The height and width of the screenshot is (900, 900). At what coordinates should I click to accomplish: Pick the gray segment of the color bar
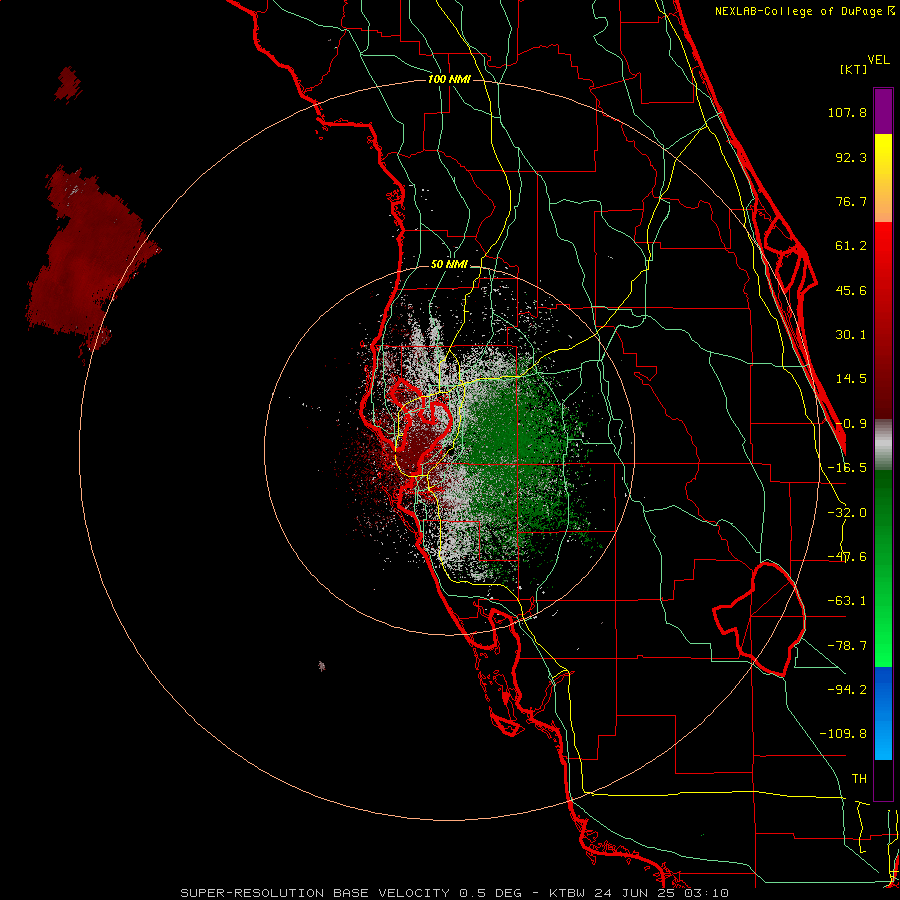883,445
